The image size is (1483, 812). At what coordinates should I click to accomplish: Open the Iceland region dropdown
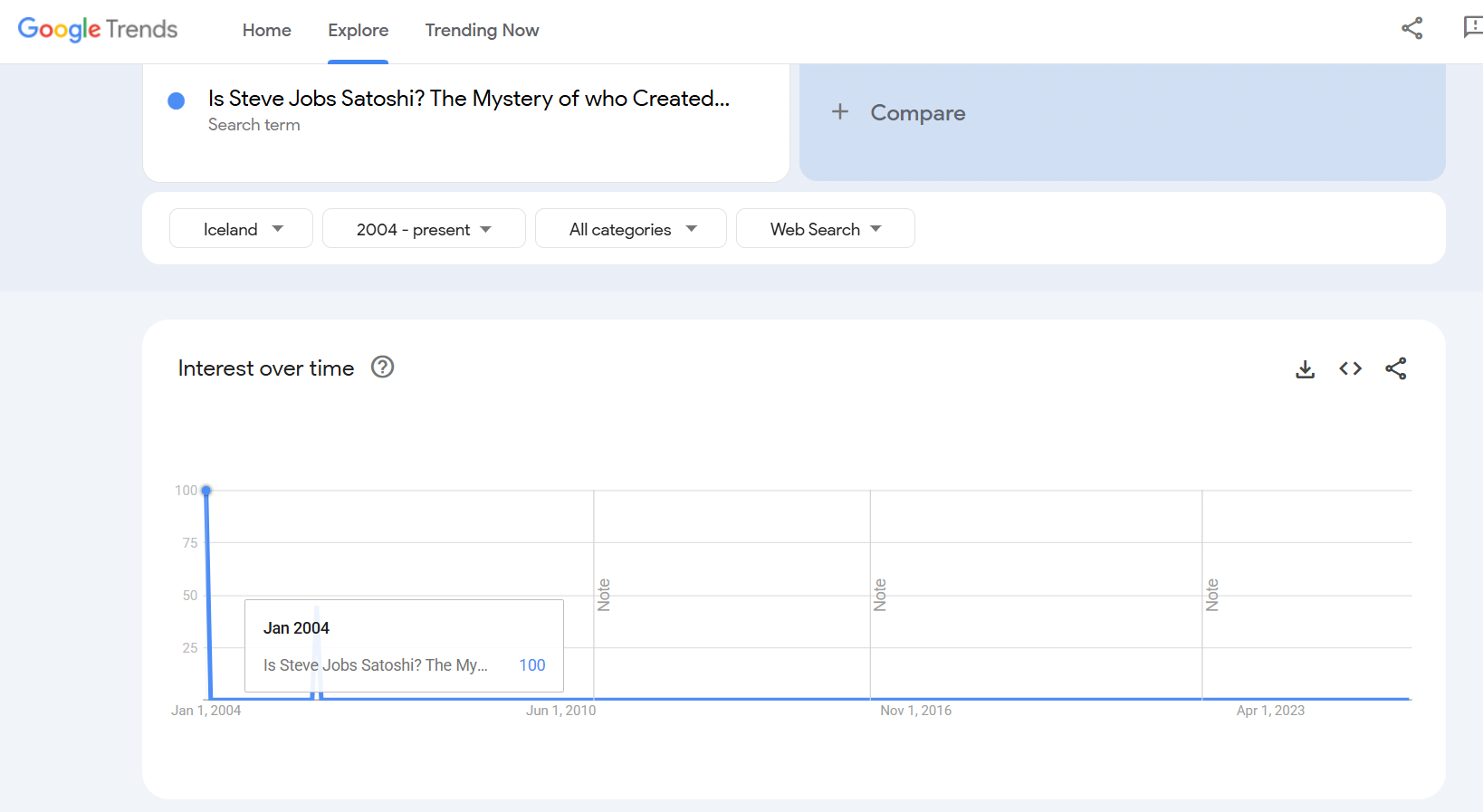(241, 229)
